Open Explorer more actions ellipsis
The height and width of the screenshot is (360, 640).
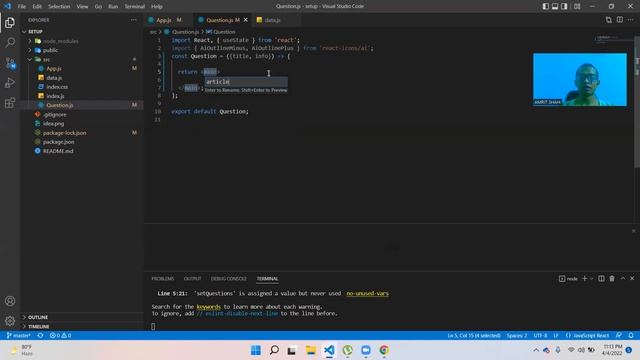pyautogui.click(x=133, y=20)
